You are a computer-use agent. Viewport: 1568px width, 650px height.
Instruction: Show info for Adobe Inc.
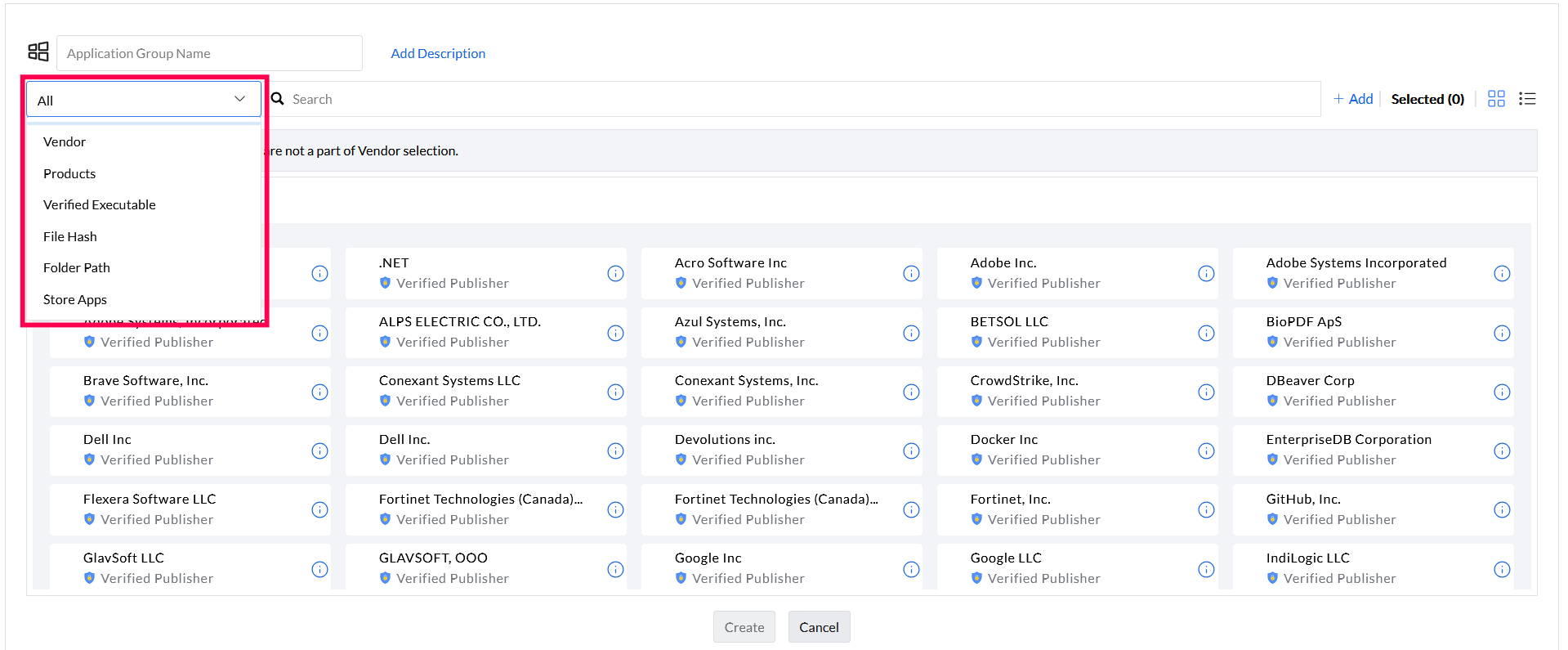1206,274
